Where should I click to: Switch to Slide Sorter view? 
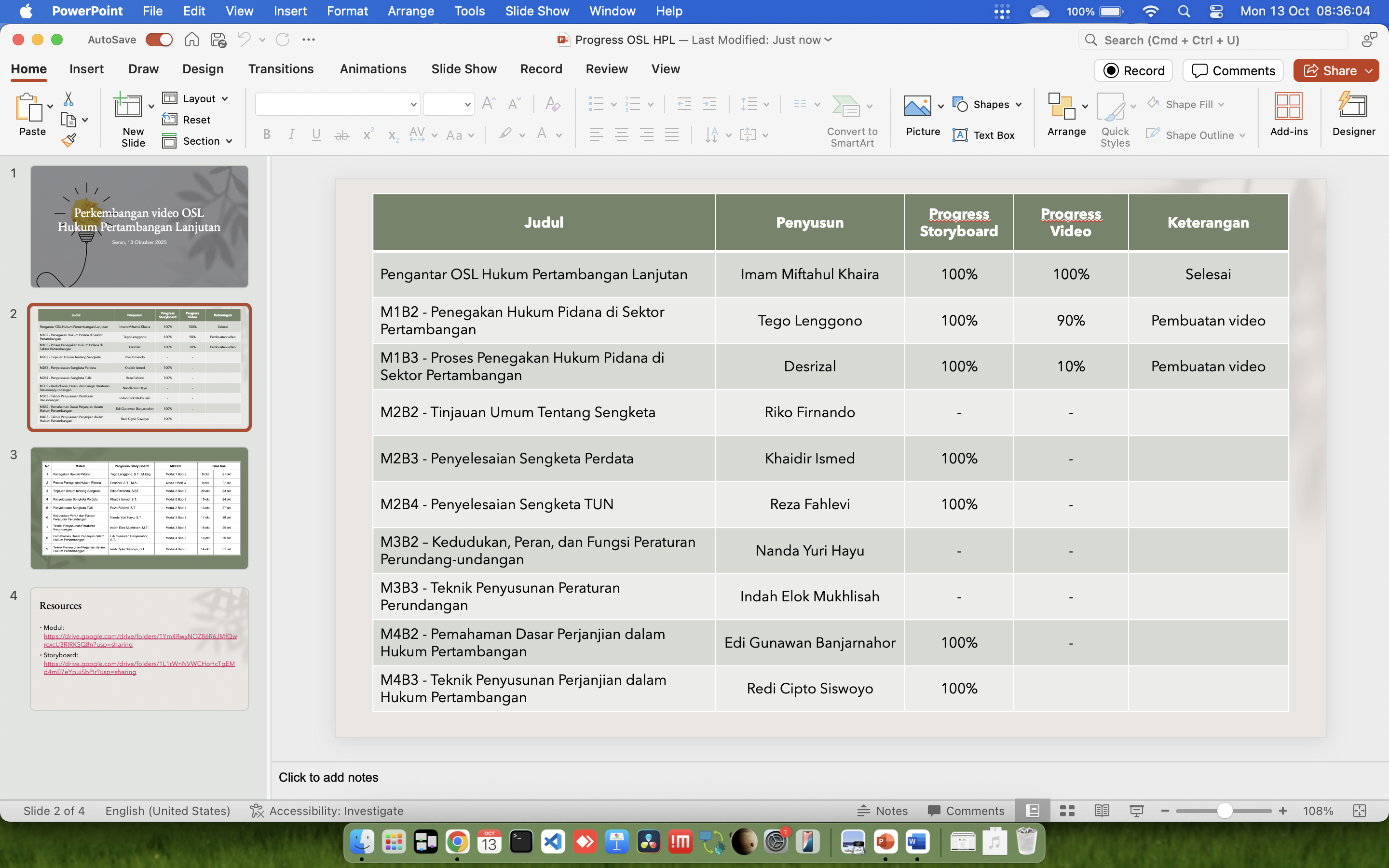(x=1067, y=811)
